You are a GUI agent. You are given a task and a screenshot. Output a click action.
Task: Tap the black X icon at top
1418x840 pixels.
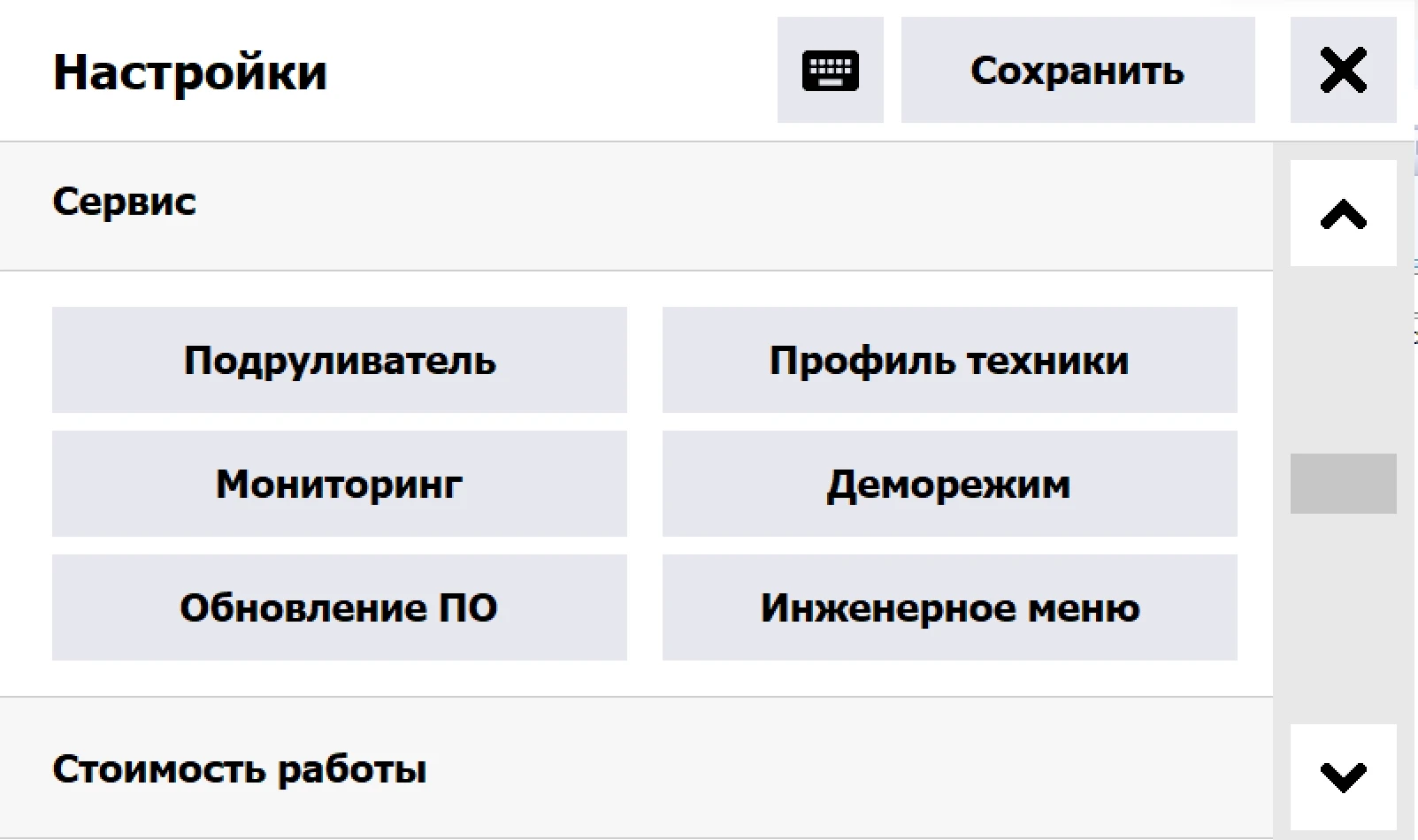(x=1343, y=70)
